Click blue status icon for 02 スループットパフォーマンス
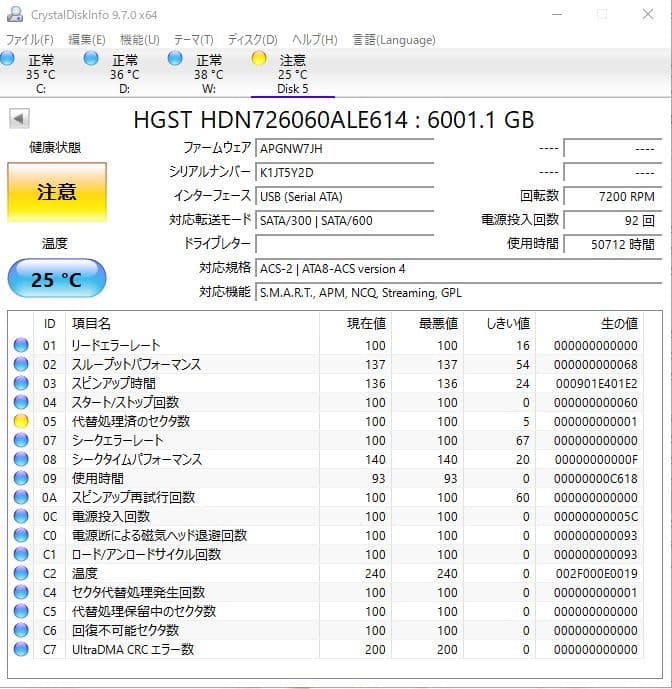 (21, 364)
